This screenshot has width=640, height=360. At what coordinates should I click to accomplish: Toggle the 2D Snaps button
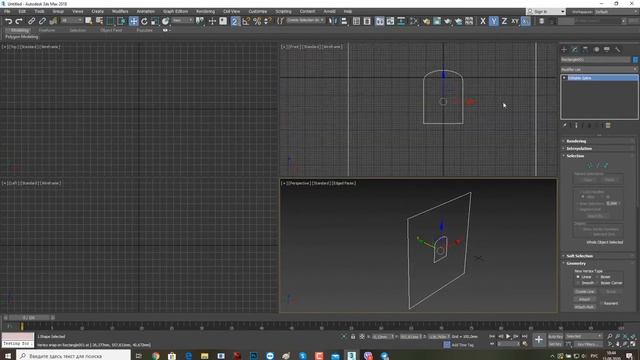pos(235,21)
